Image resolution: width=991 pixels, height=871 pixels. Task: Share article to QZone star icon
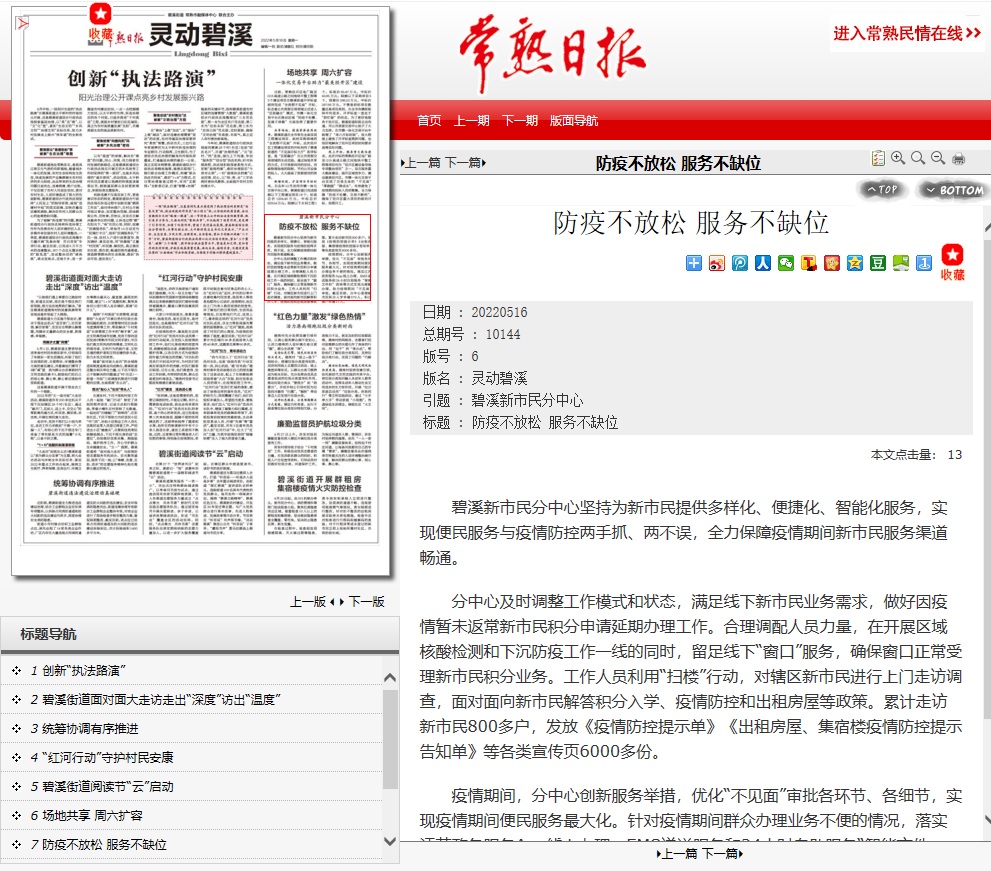(x=854, y=263)
